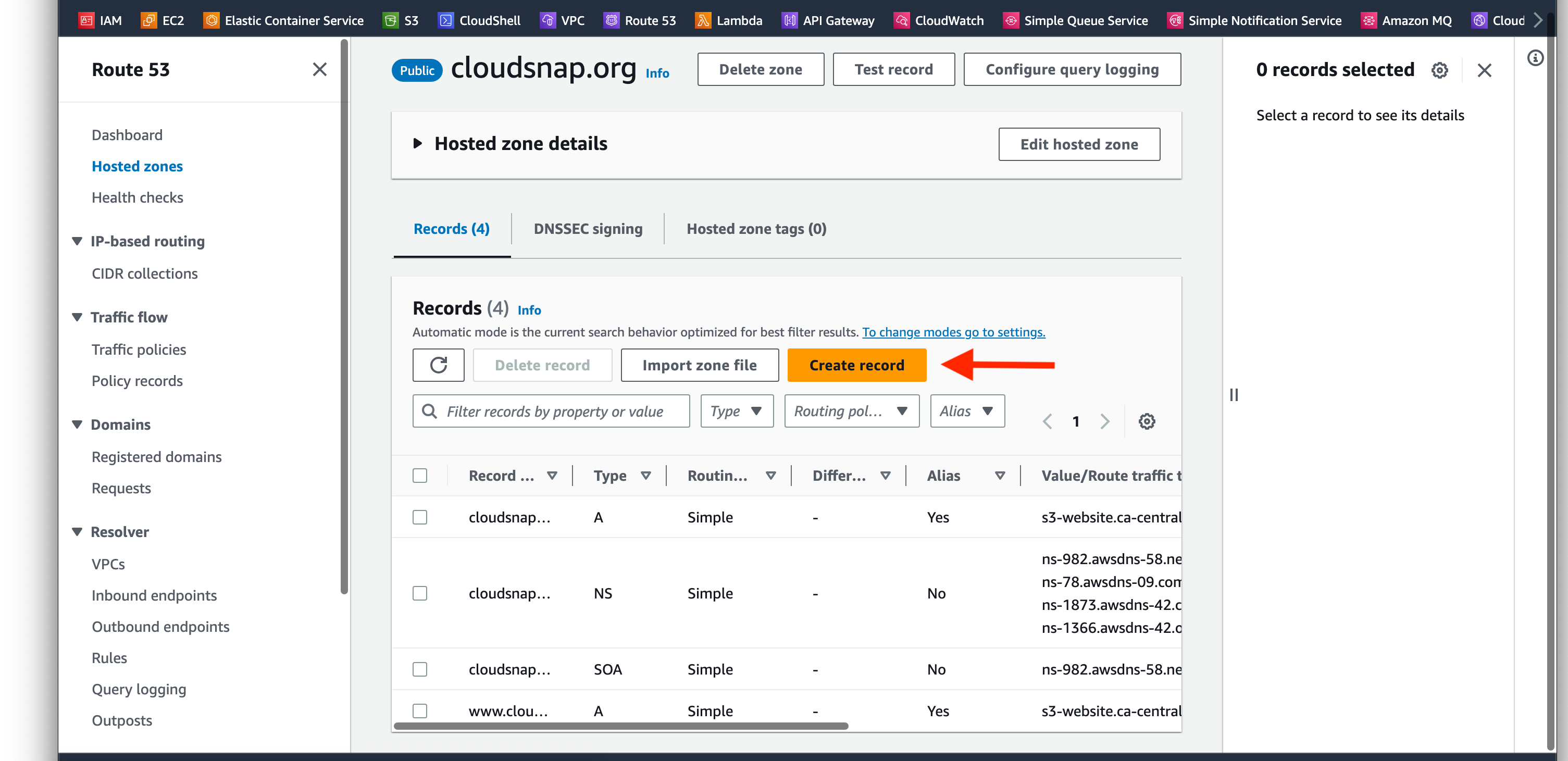1568x761 pixels.
Task: Select the SOA record checkbox
Action: 420,669
